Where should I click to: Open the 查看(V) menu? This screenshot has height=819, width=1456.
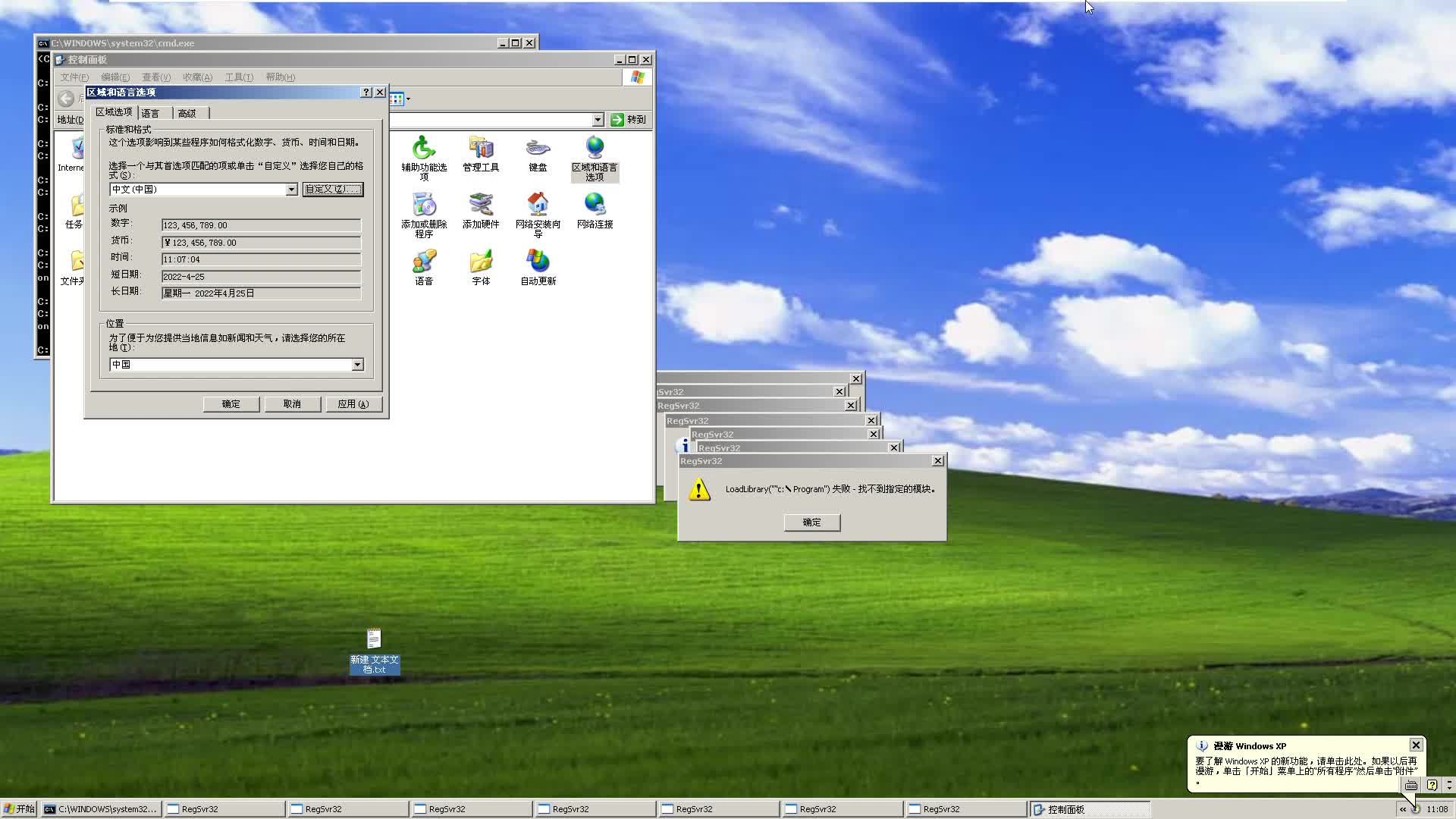156,77
